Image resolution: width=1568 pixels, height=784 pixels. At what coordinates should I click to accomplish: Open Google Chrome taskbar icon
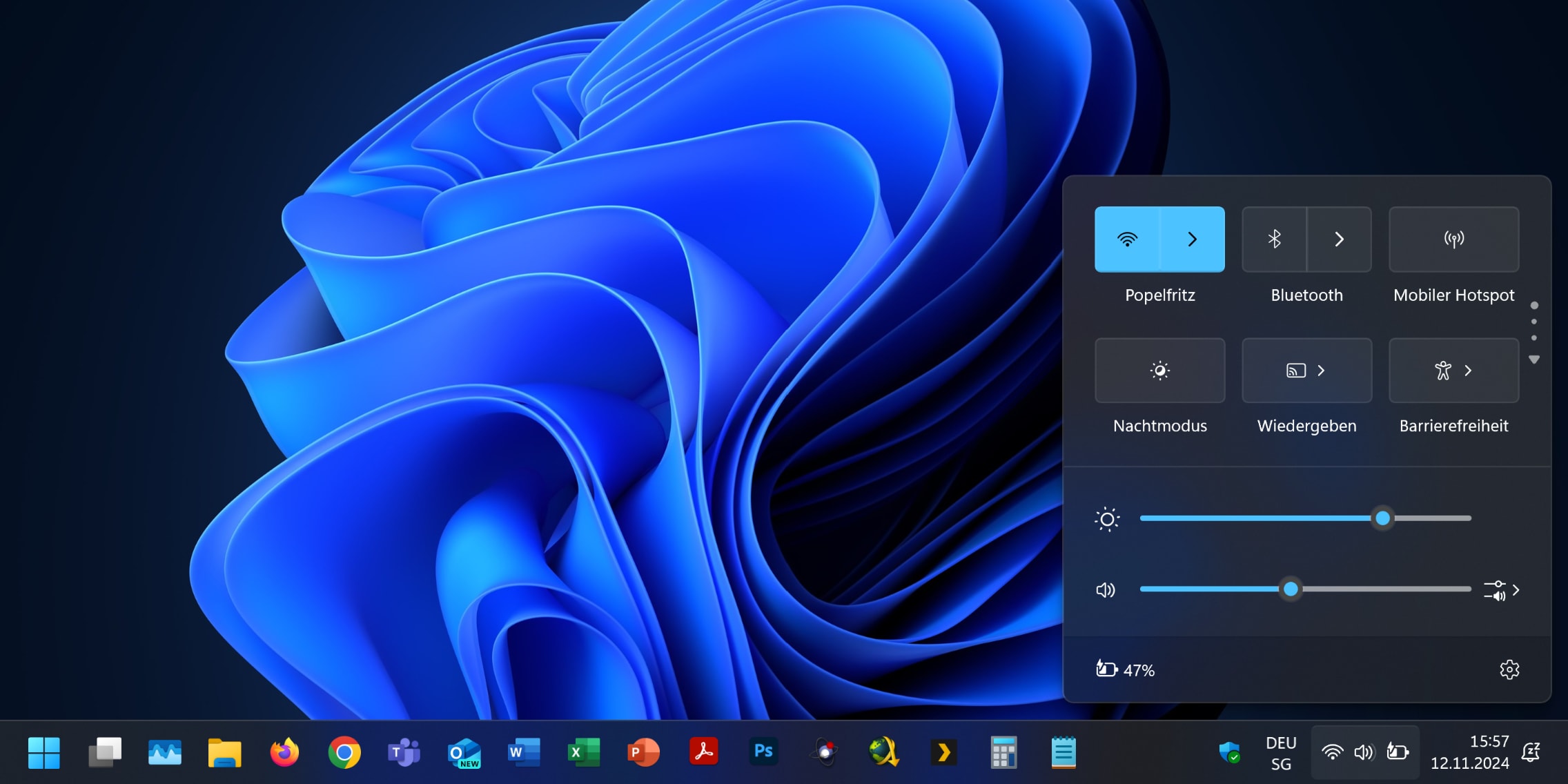tap(344, 752)
